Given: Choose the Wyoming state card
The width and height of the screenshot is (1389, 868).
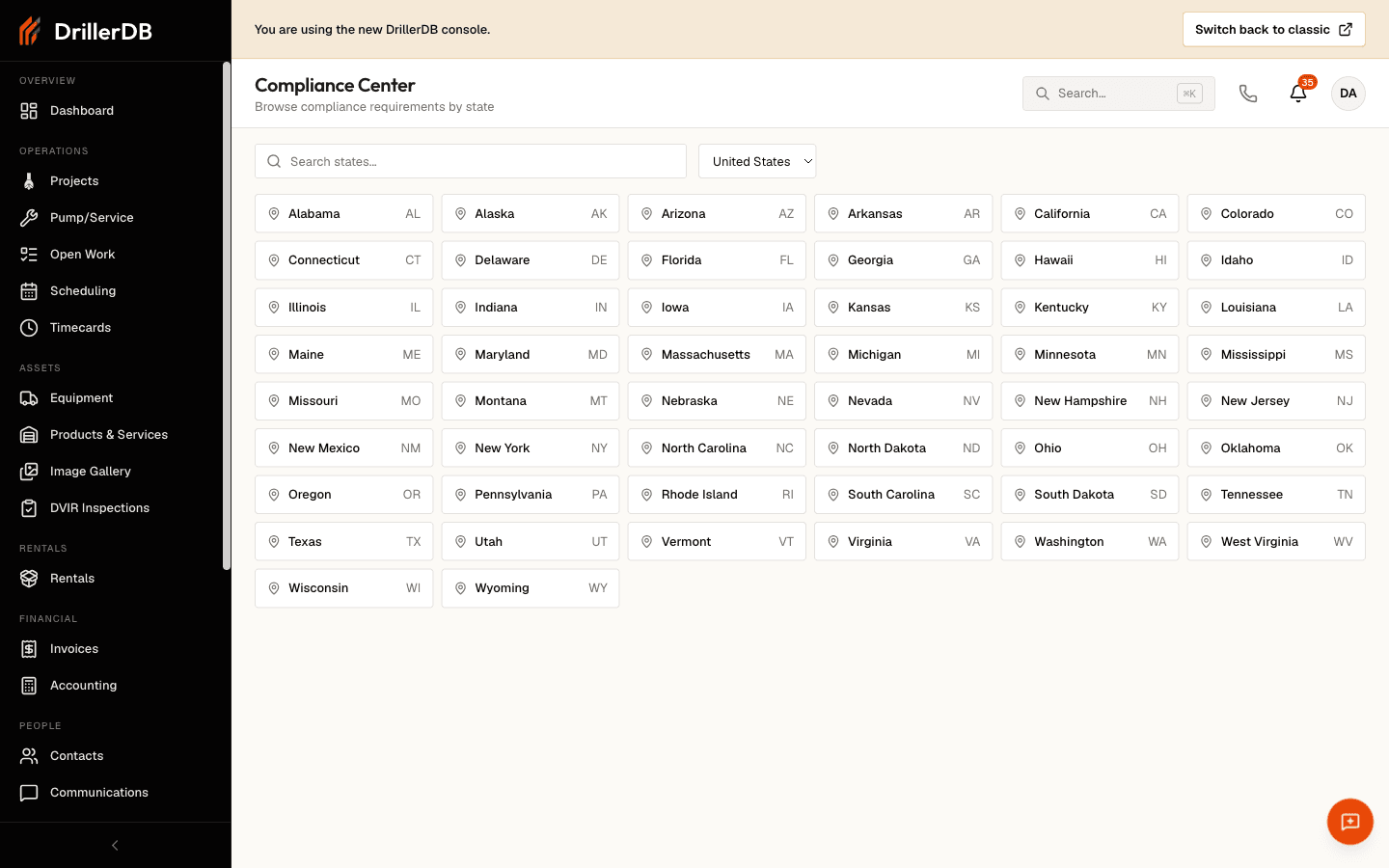Looking at the screenshot, I should tap(531, 588).
